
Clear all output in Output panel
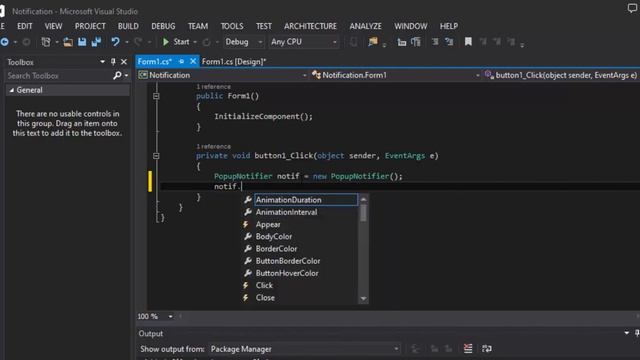[468, 349]
